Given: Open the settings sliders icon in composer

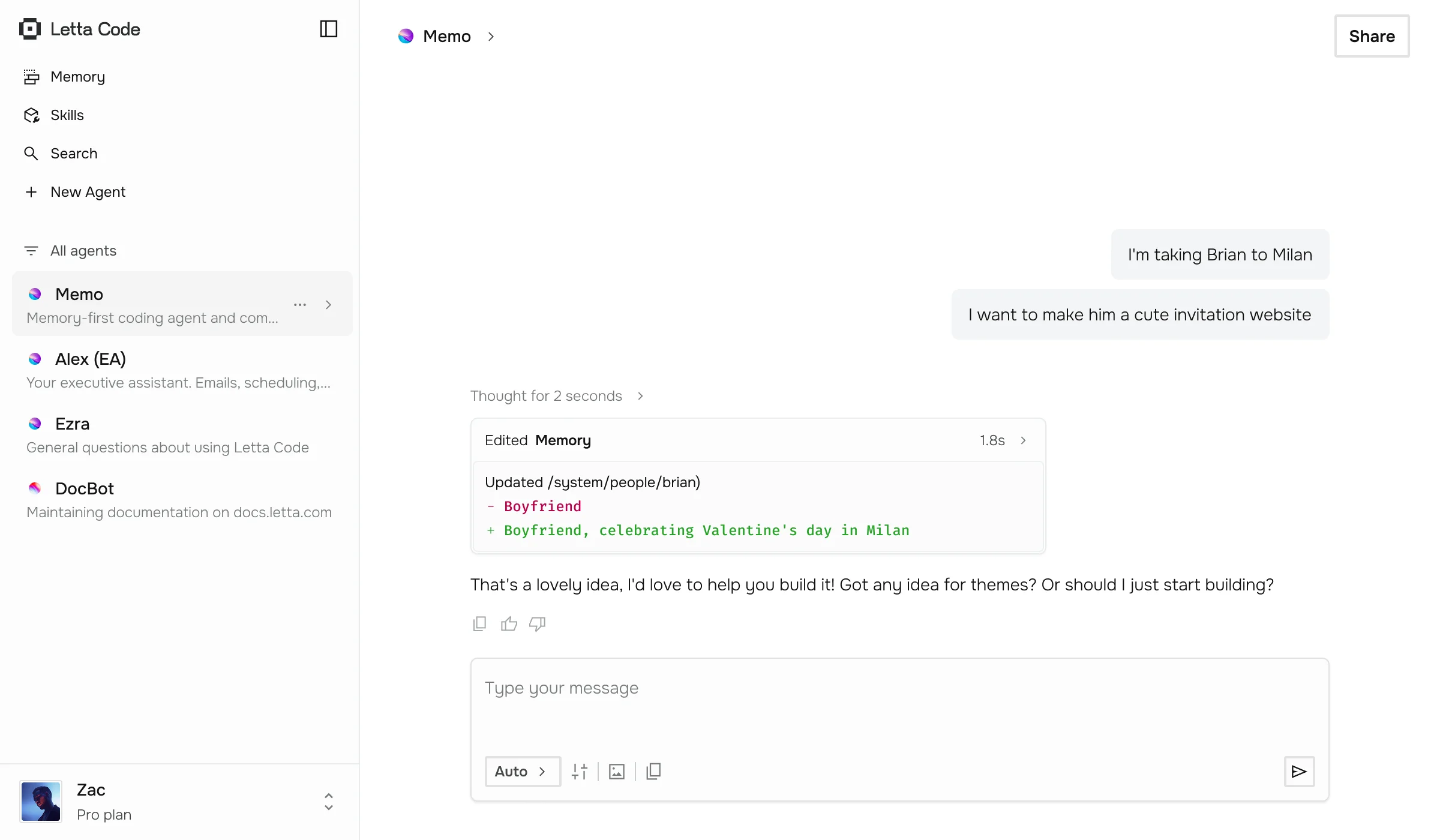Looking at the screenshot, I should [580, 772].
